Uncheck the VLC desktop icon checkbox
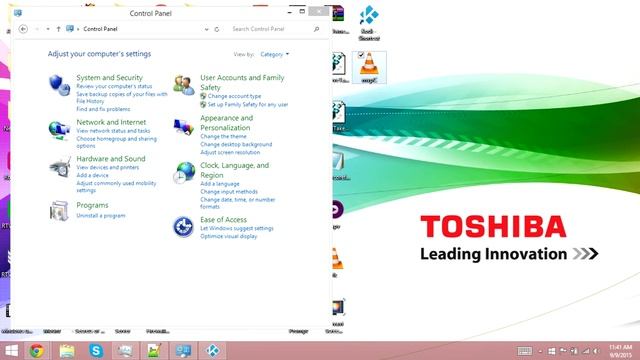640x360 pixels. click(361, 55)
